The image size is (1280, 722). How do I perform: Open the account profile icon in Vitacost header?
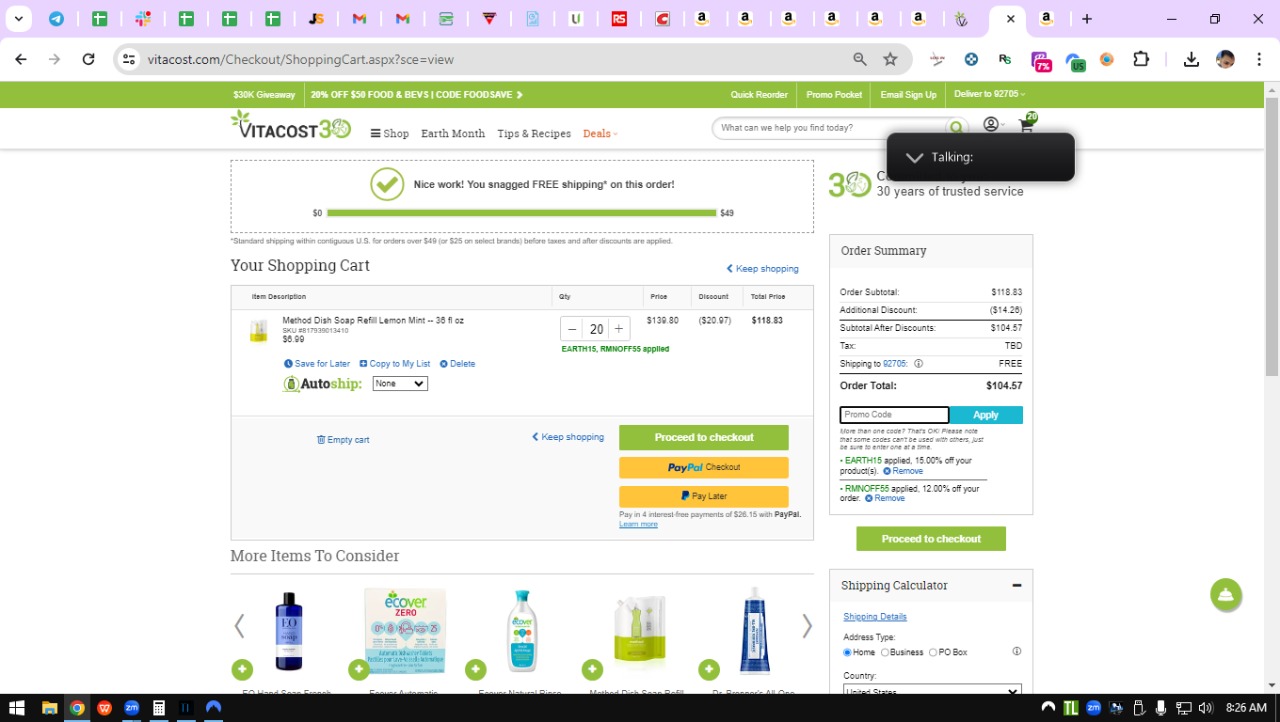coord(991,125)
